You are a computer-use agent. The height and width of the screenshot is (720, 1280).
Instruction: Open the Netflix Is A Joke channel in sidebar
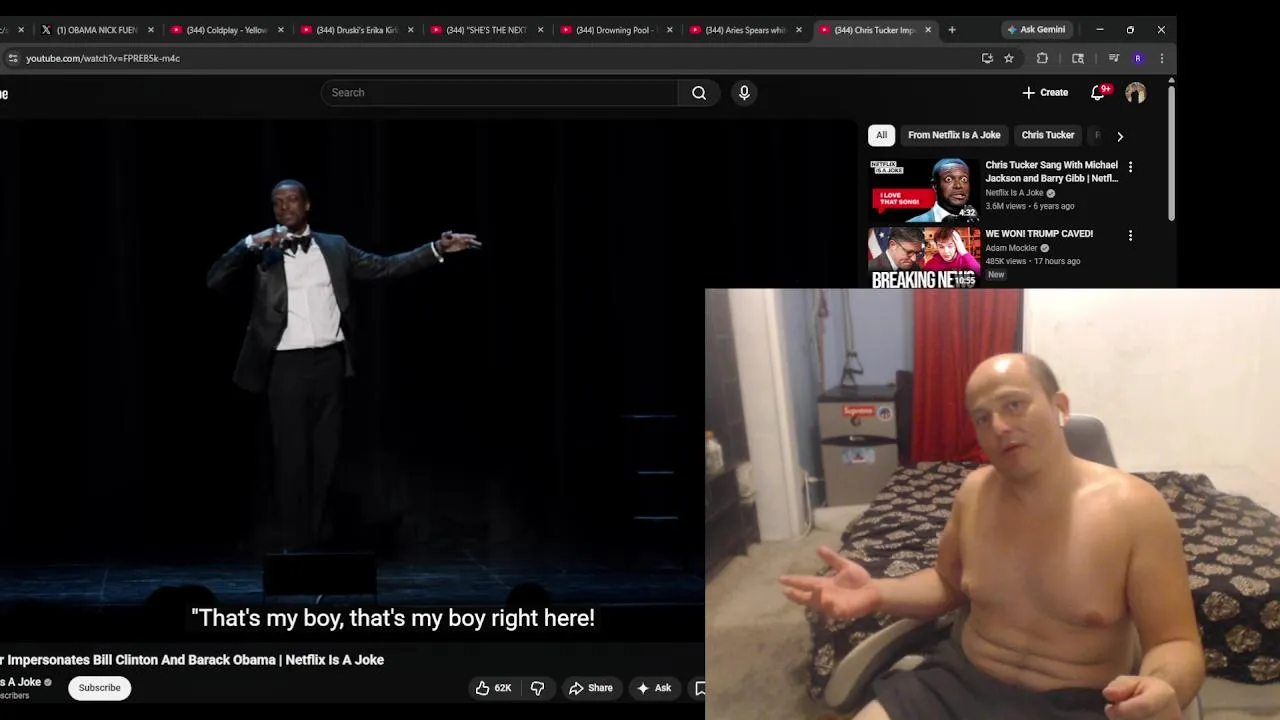click(x=1014, y=193)
